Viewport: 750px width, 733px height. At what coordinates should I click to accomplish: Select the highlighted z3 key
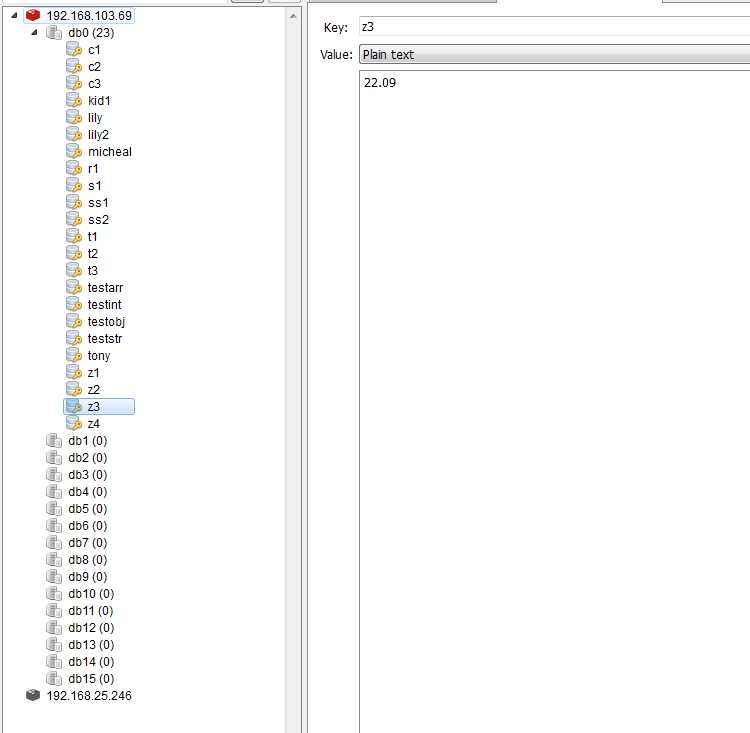[x=99, y=407]
